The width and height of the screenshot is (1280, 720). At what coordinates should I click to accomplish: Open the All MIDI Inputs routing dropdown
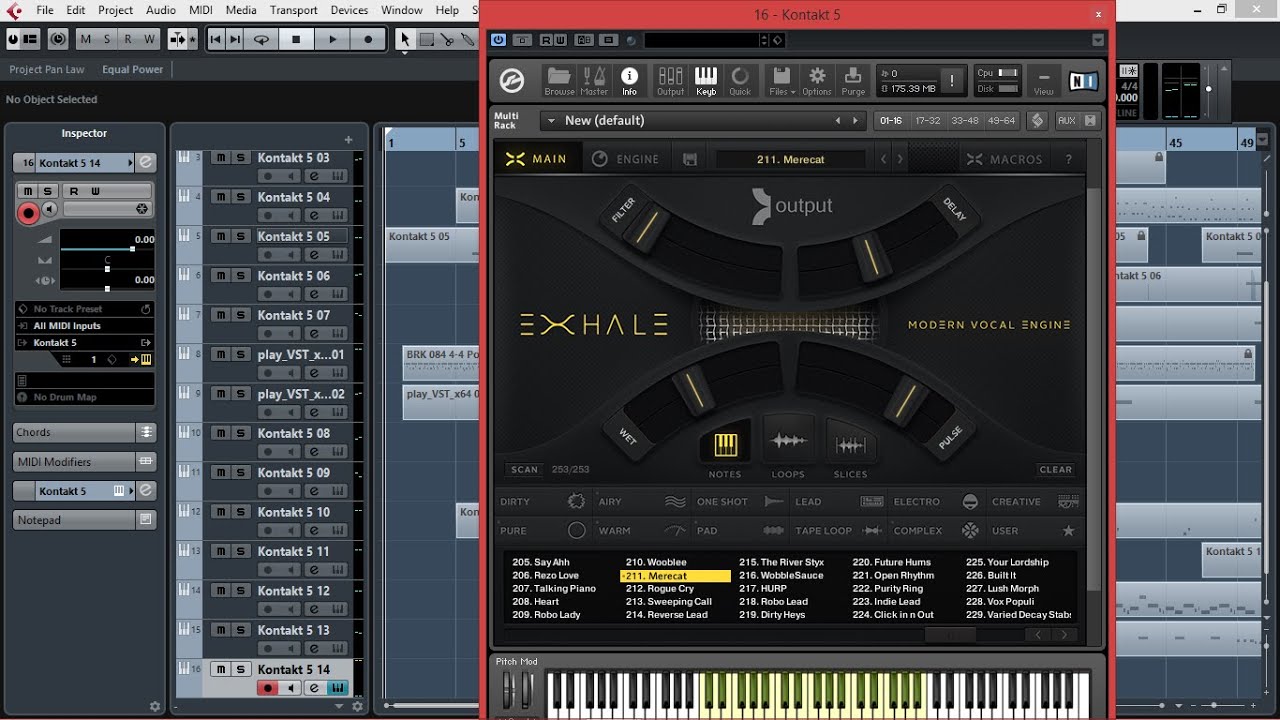(x=85, y=326)
